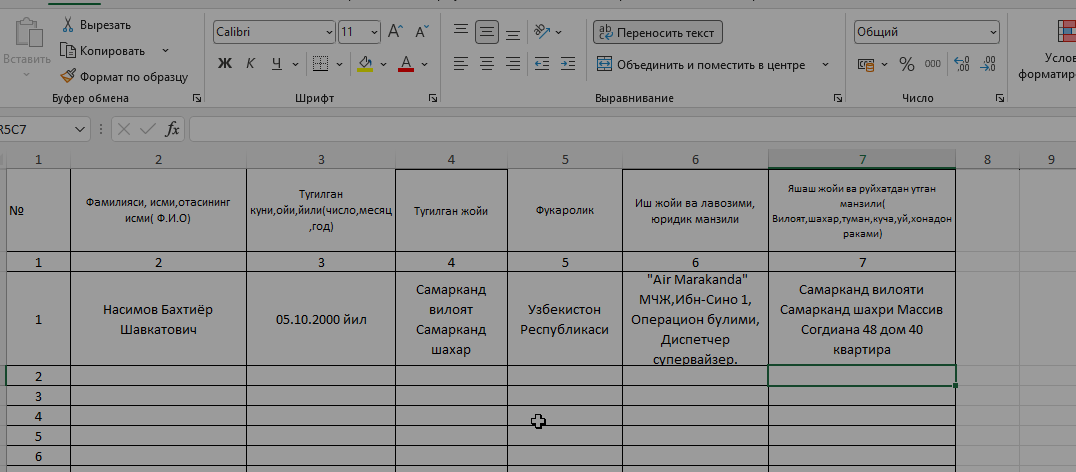Select header cell Тугилган жойи
Viewport: 1076px width, 472px height.
tap(452, 211)
